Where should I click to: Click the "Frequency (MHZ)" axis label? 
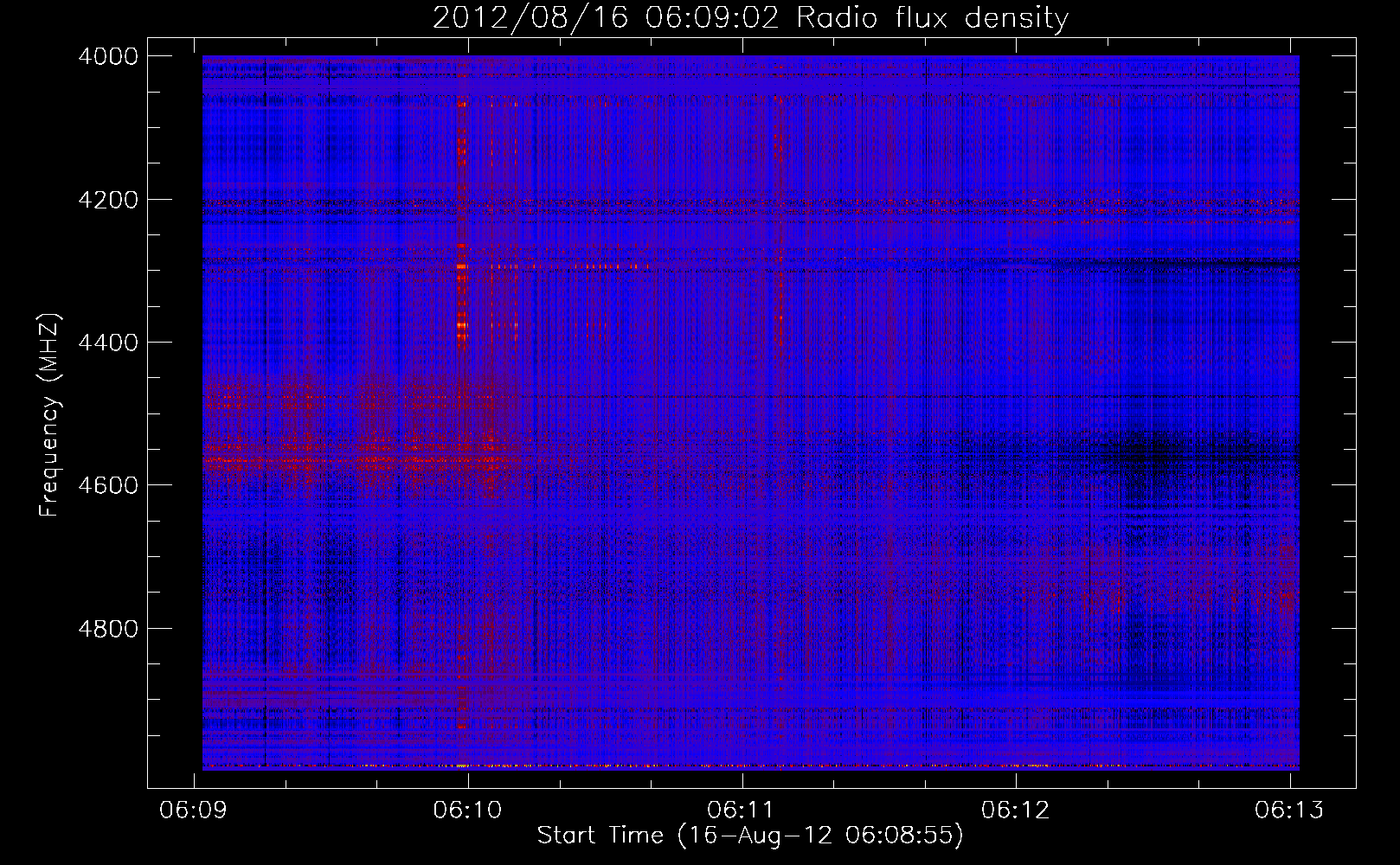(49, 415)
